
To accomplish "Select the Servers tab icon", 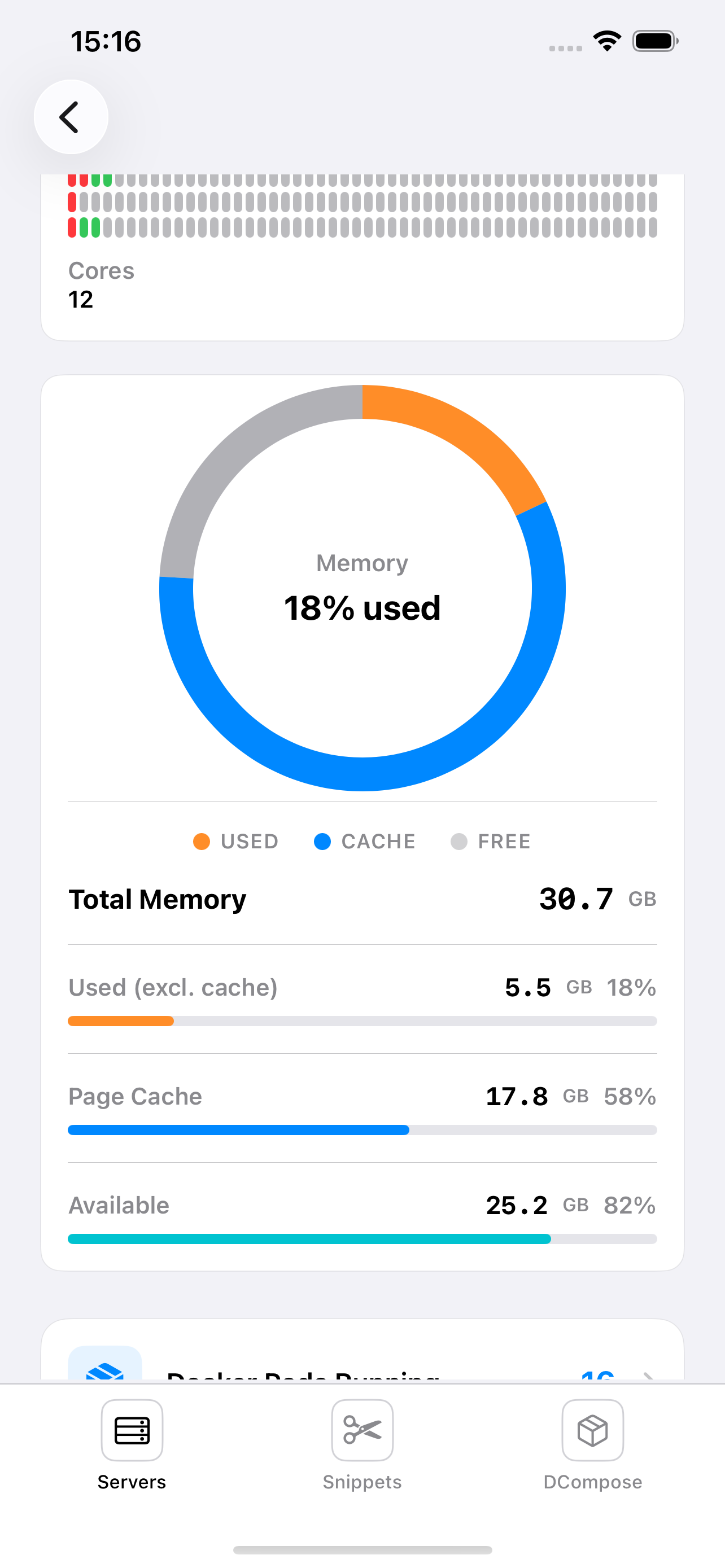I will pyautogui.click(x=132, y=1430).
